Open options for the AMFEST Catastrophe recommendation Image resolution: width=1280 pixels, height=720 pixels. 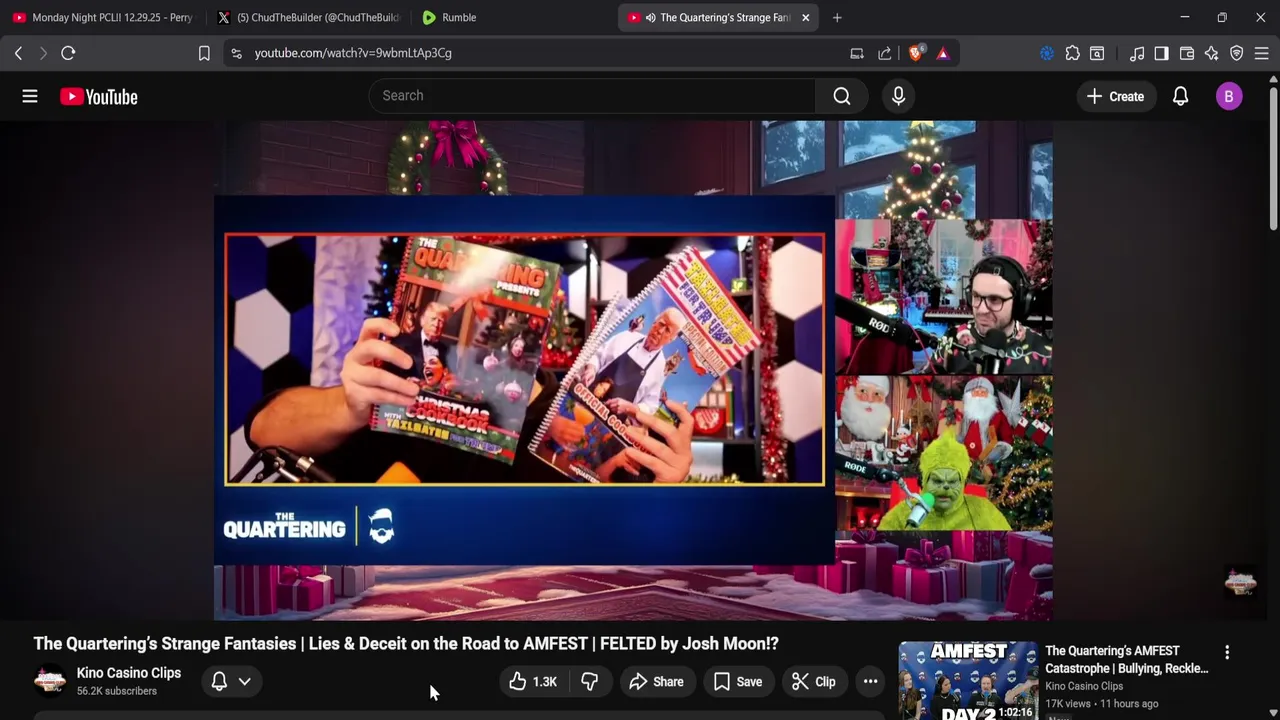[x=1227, y=652]
